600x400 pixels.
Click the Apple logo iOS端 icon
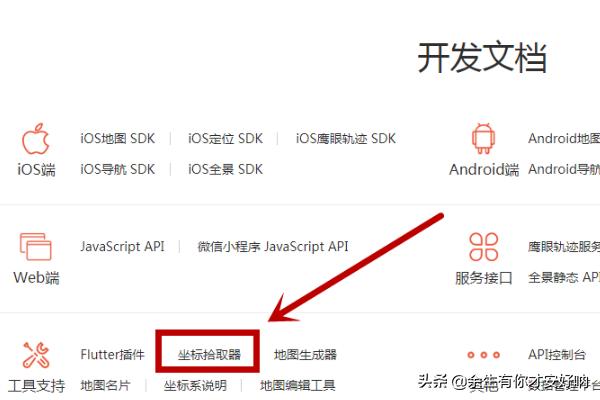[x=36, y=140]
